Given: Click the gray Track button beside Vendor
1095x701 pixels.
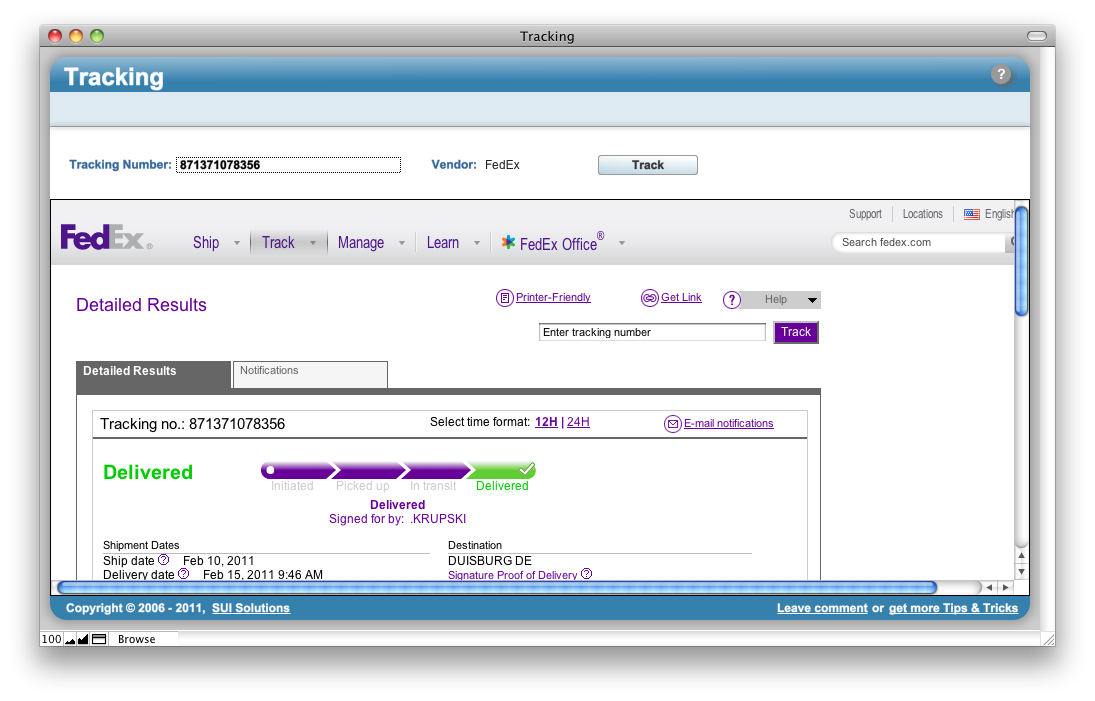Looking at the screenshot, I should point(647,165).
